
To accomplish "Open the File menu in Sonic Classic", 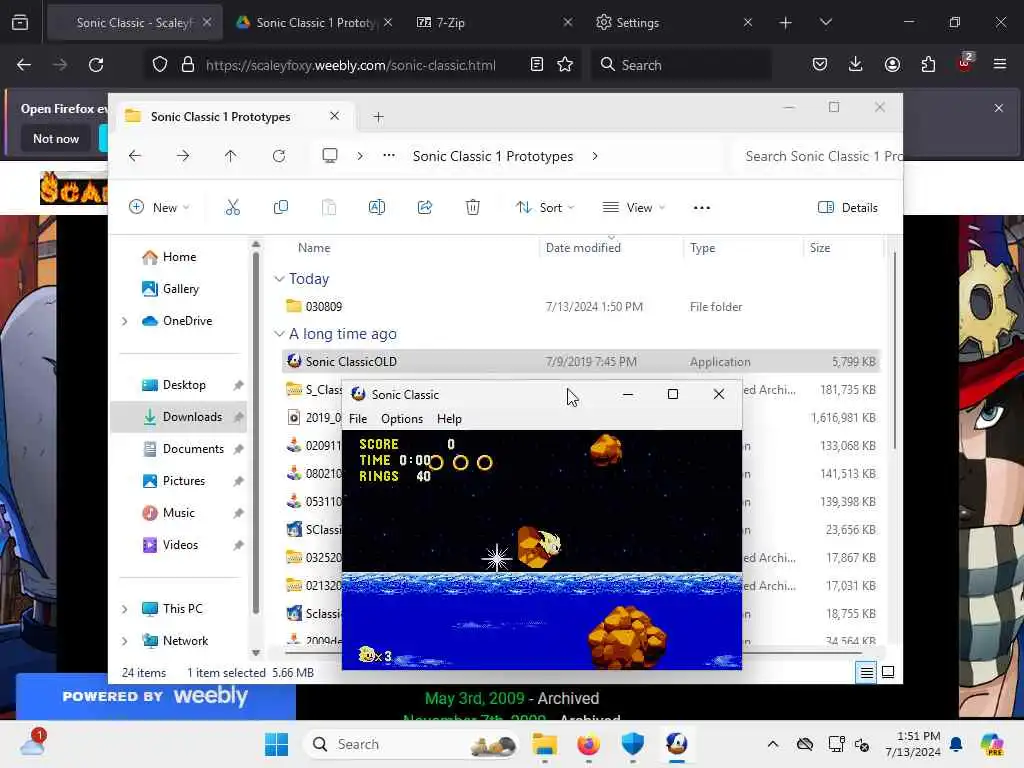I will click(358, 419).
